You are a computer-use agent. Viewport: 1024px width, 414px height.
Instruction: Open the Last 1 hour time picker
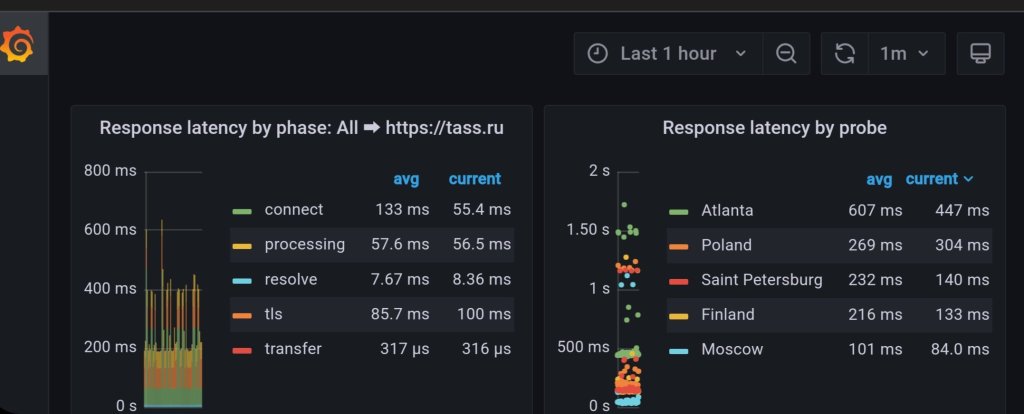click(668, 54)
